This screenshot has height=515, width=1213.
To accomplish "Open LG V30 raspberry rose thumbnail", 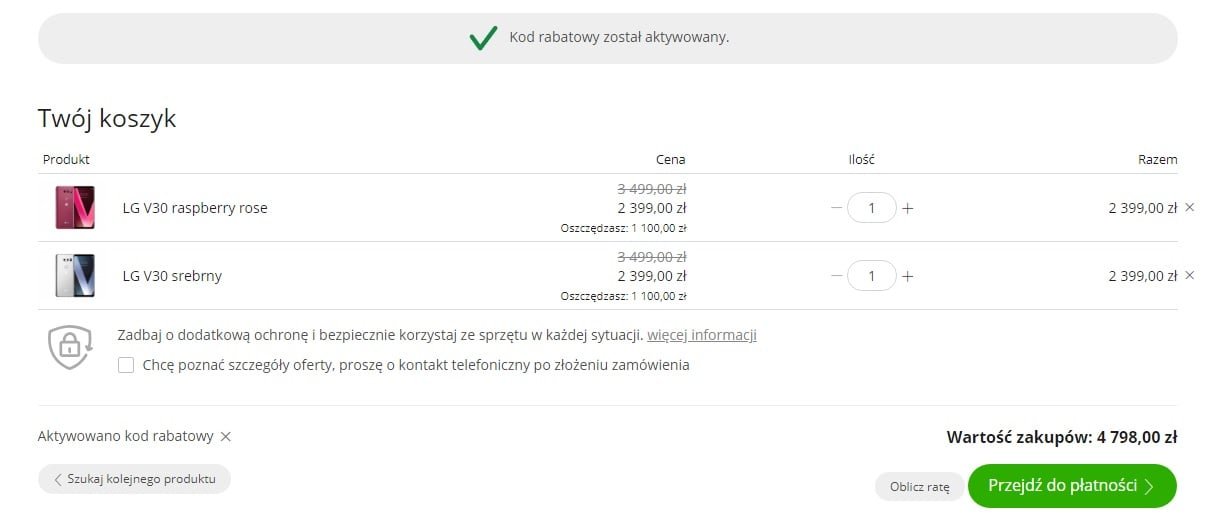I will pyautogui.click(x=75, y=208).
